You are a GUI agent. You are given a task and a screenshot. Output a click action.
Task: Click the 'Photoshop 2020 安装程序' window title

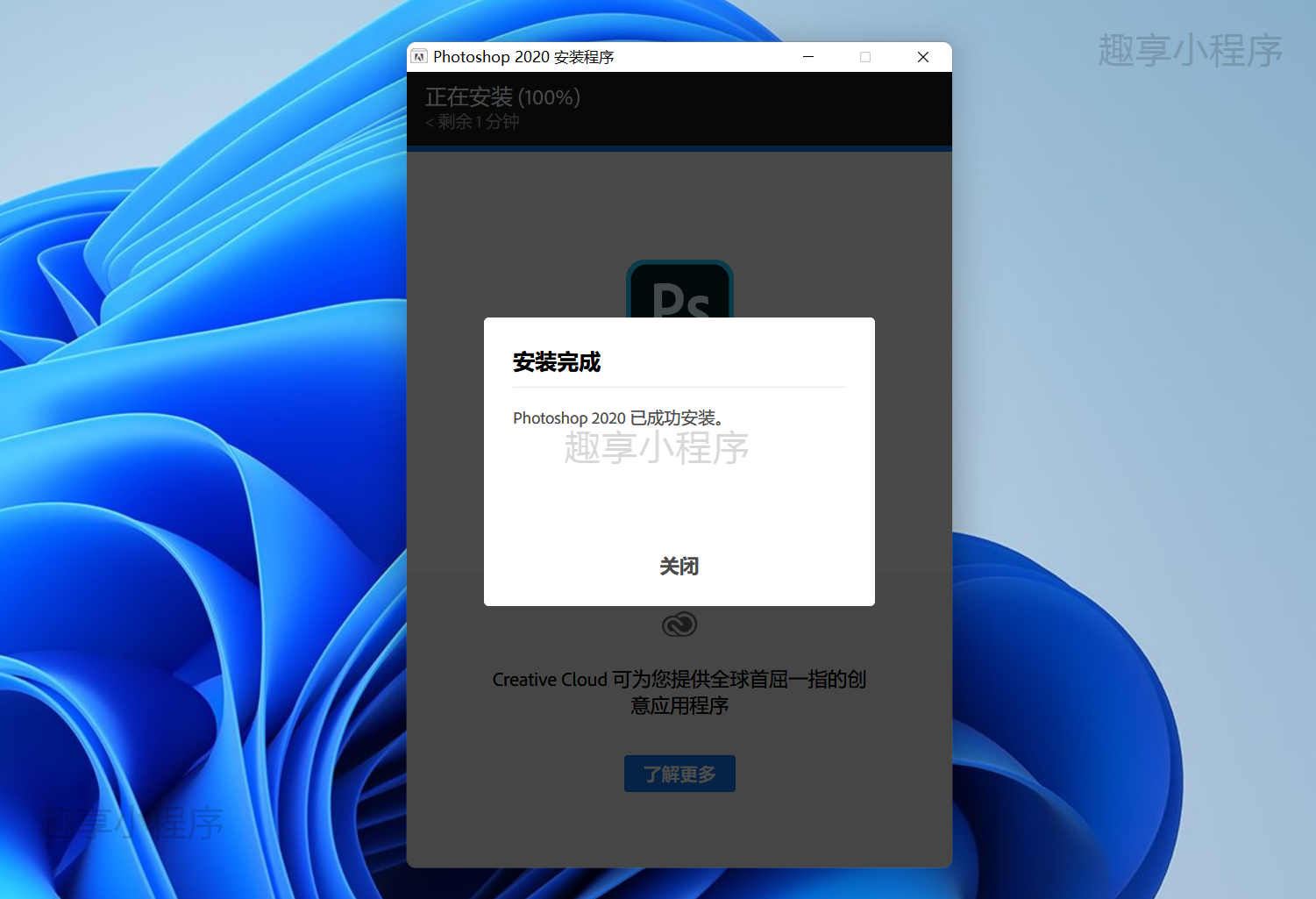click(523, 57)
